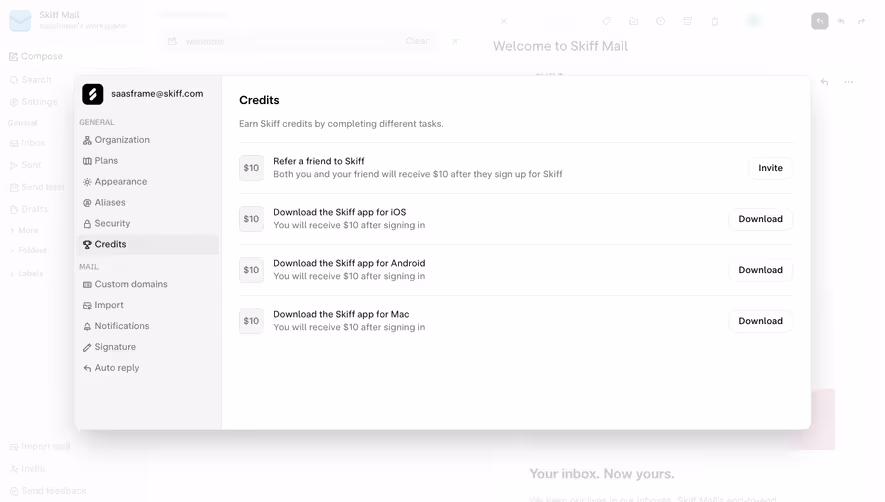Open Drafts in background mail sidebar
Image resolution: width=885 pixels, height=502 pixels.
(29, 209)
